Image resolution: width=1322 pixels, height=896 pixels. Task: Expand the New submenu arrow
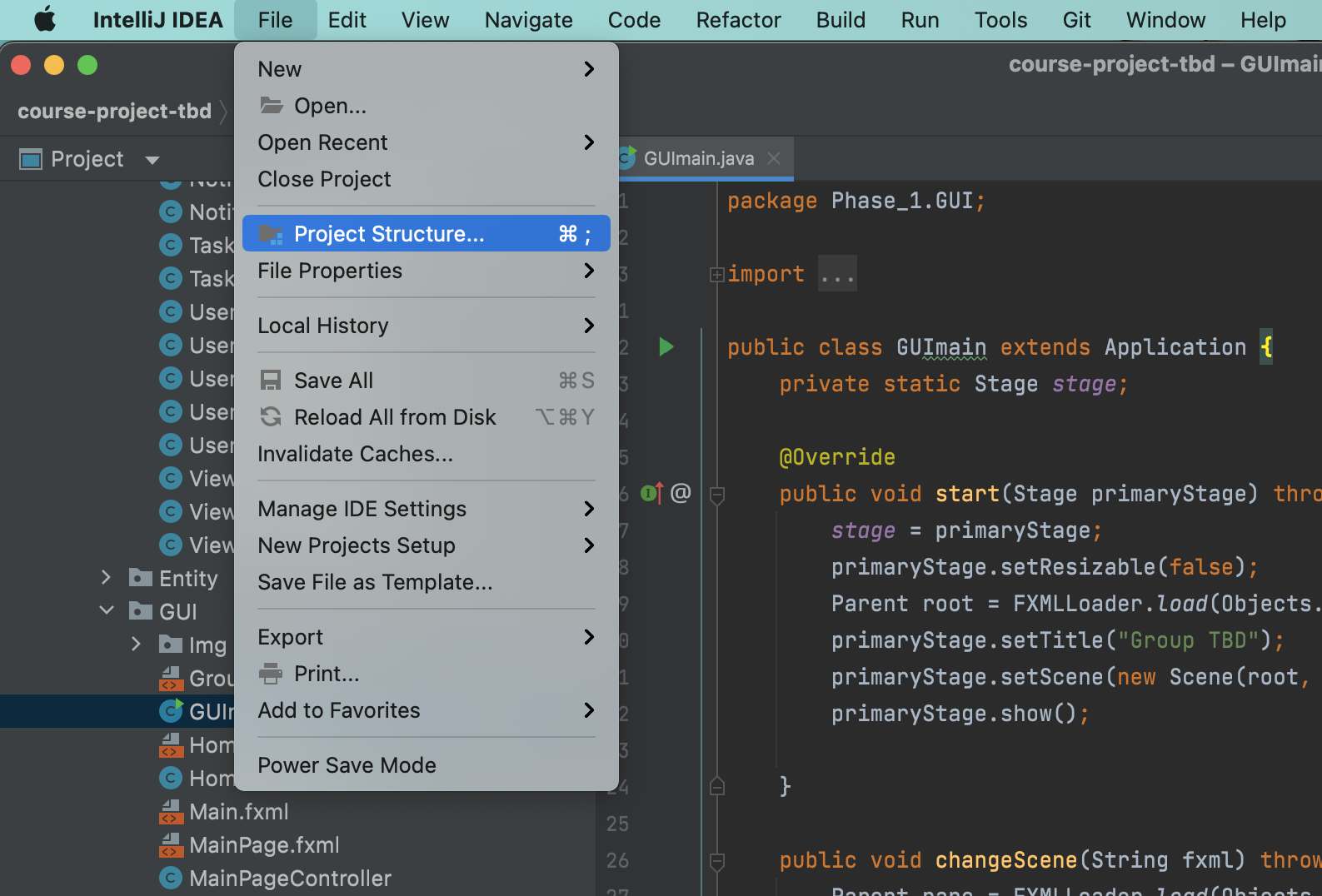(x=589, y=69)
